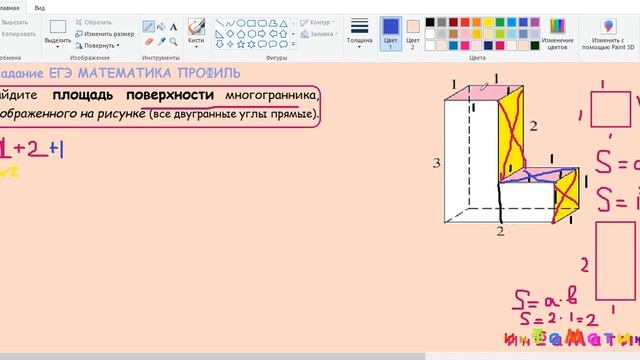Switch to the View (Вид) tab
This screenshot has width=640, height=360.
pos(40,8)
